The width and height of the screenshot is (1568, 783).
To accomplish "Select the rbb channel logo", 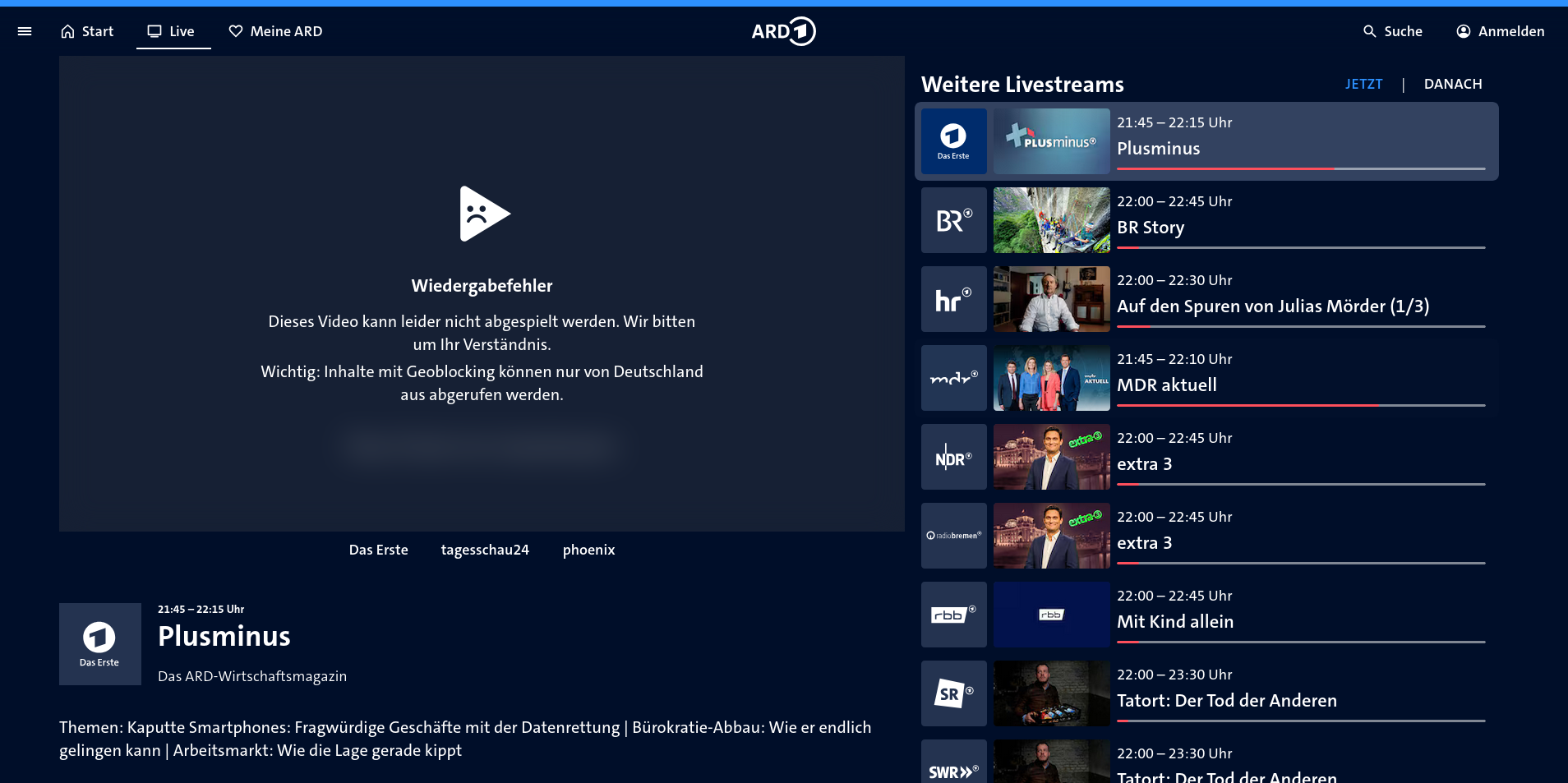I will [x=954, y=615].
